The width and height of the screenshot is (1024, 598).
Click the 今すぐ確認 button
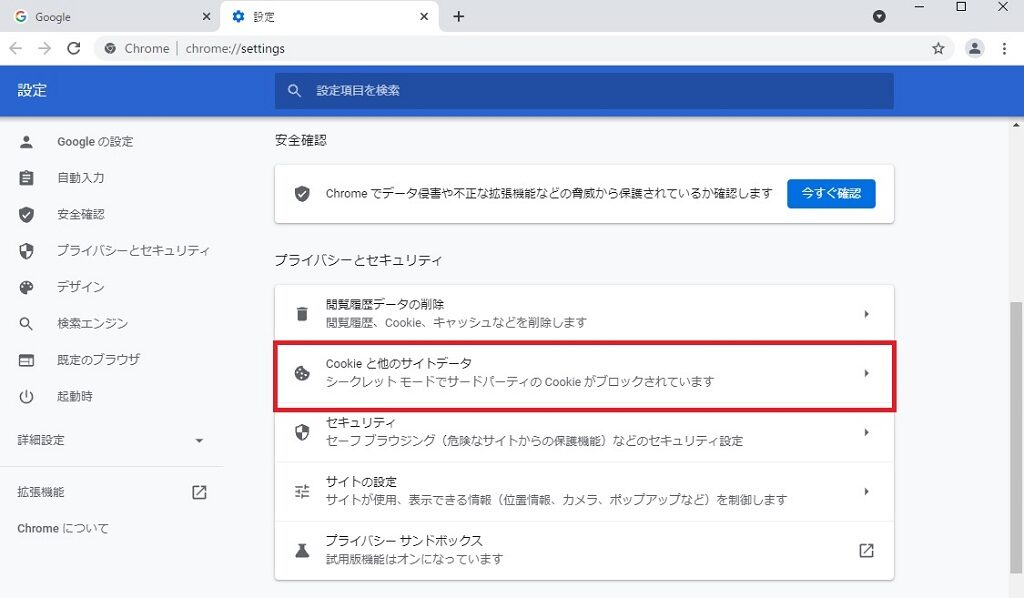[831, 194]
